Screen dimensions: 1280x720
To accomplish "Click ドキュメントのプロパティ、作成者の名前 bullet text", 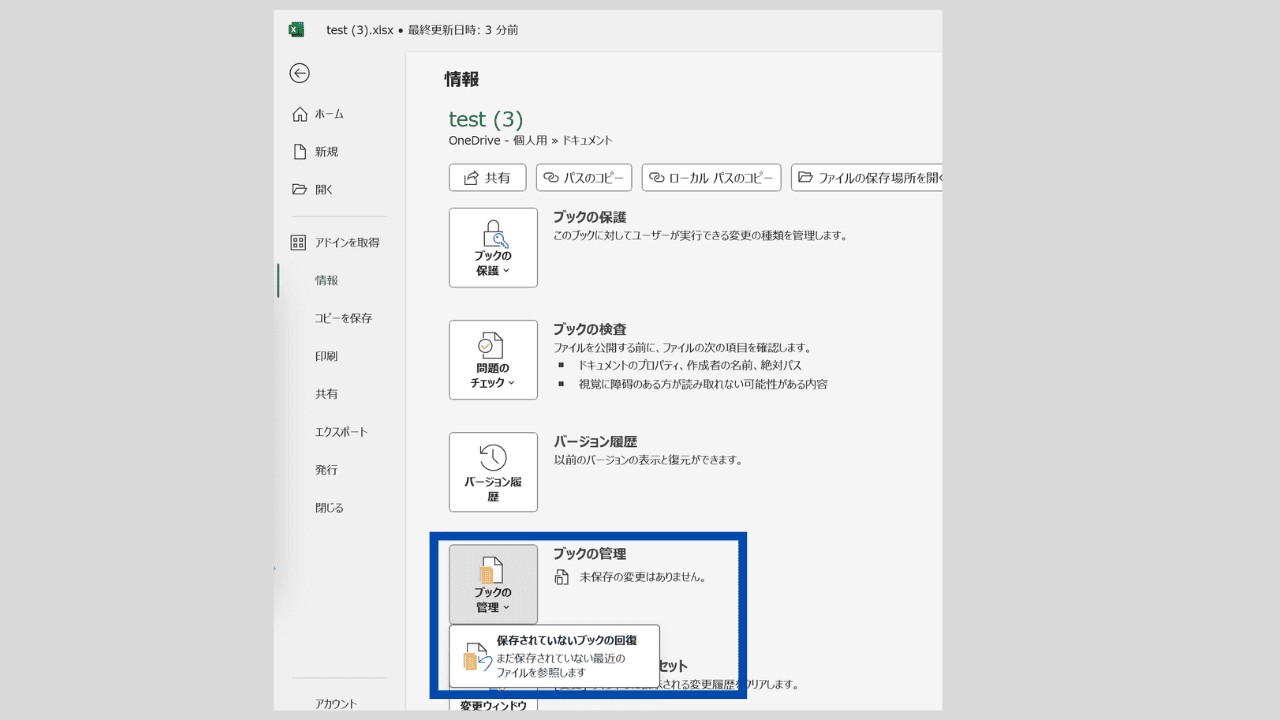I will click(x=690, y=365).
